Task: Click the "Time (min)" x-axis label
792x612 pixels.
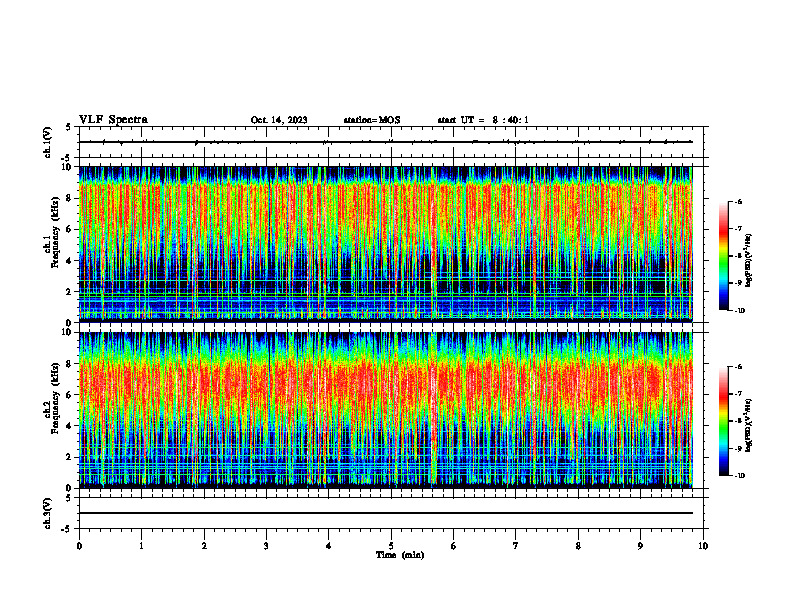Action: coord(400,555)
